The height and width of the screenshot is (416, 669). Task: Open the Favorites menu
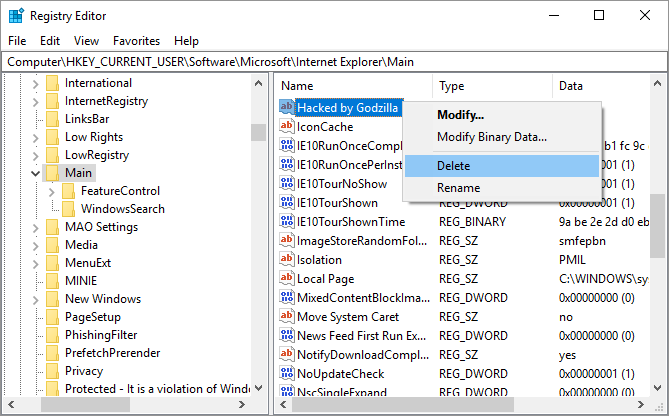click(x=136, y=41)
